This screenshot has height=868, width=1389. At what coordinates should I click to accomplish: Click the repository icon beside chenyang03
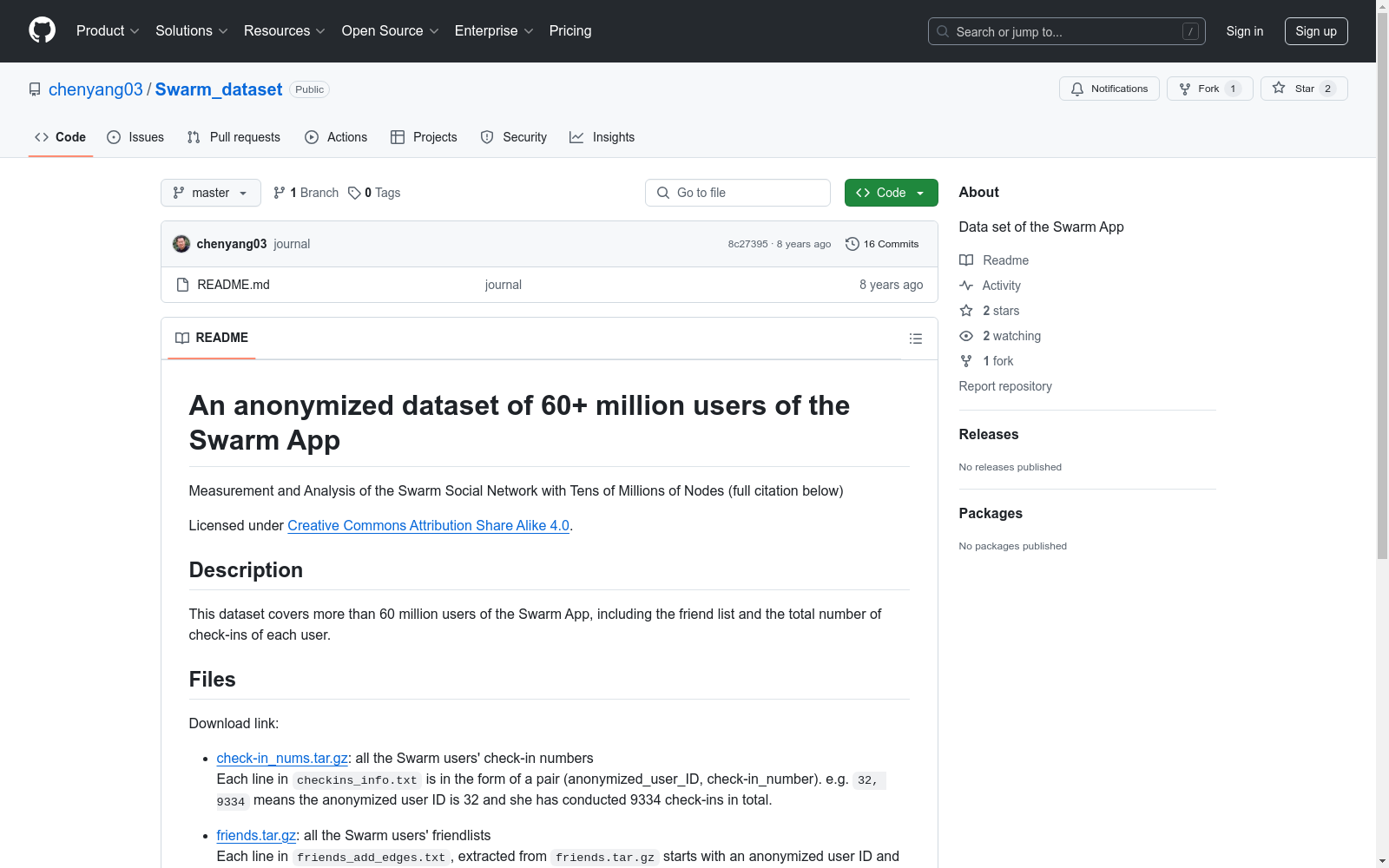click(35, 89)
